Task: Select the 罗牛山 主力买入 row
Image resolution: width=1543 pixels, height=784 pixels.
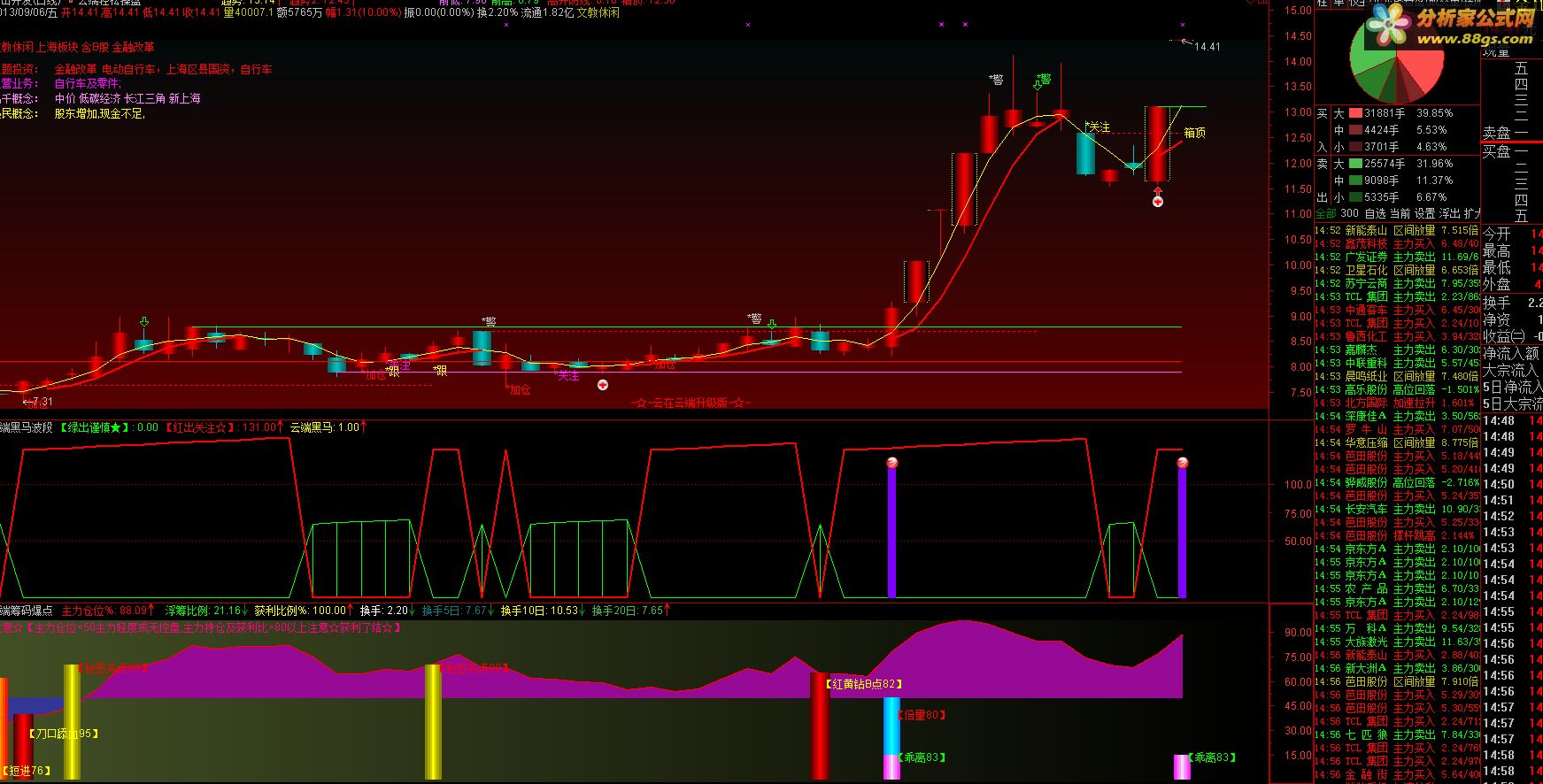Action: pos(1396,429)
